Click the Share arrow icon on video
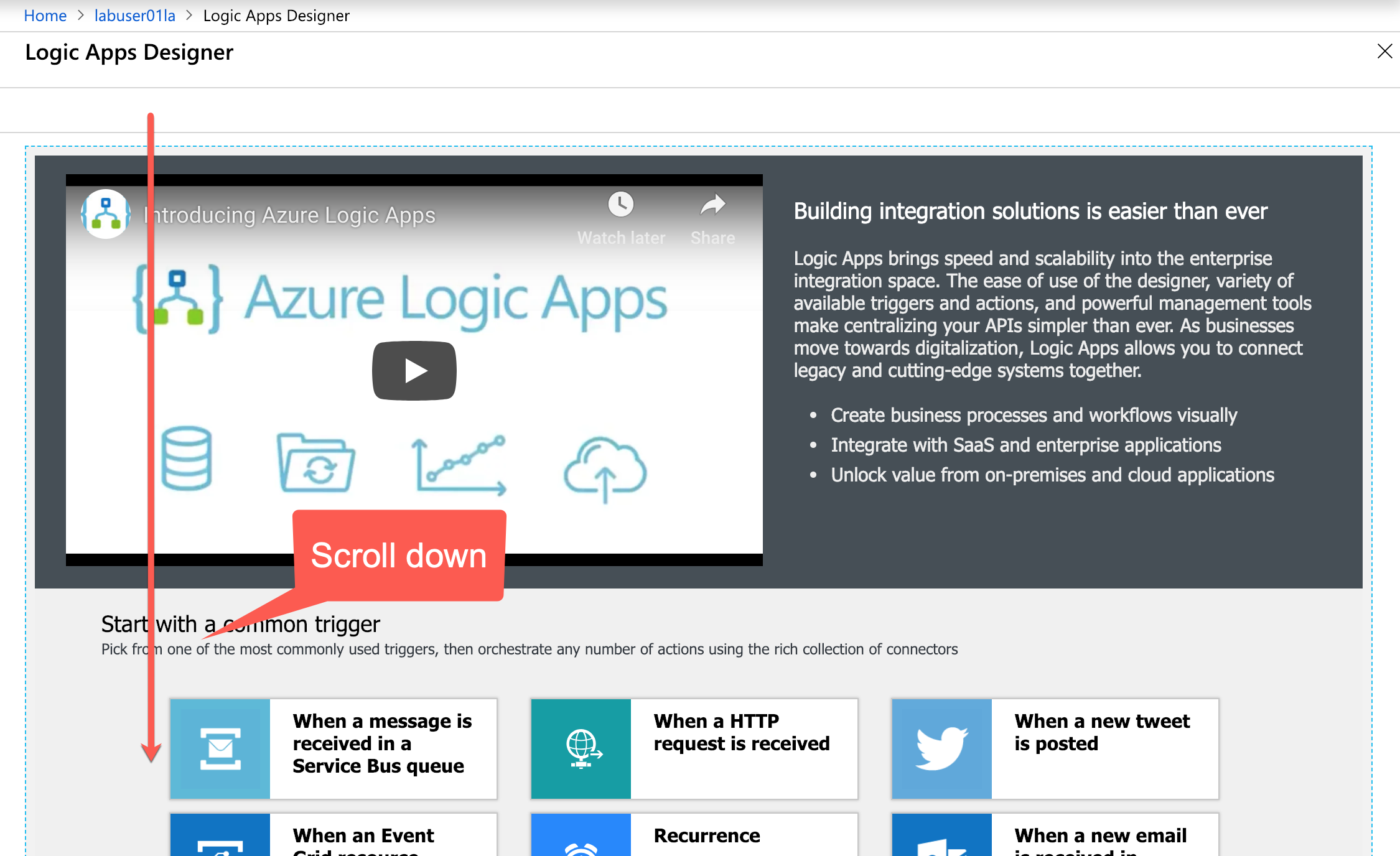Image resolution: width=1400 pixels, height=856 pixels. point(713,205)
